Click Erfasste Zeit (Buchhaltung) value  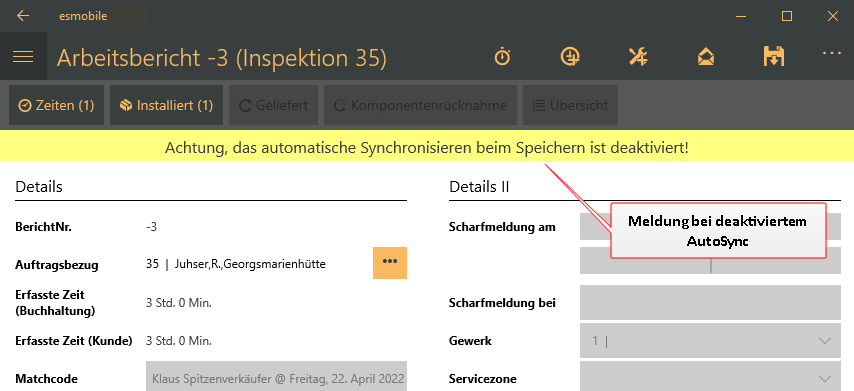179,303
